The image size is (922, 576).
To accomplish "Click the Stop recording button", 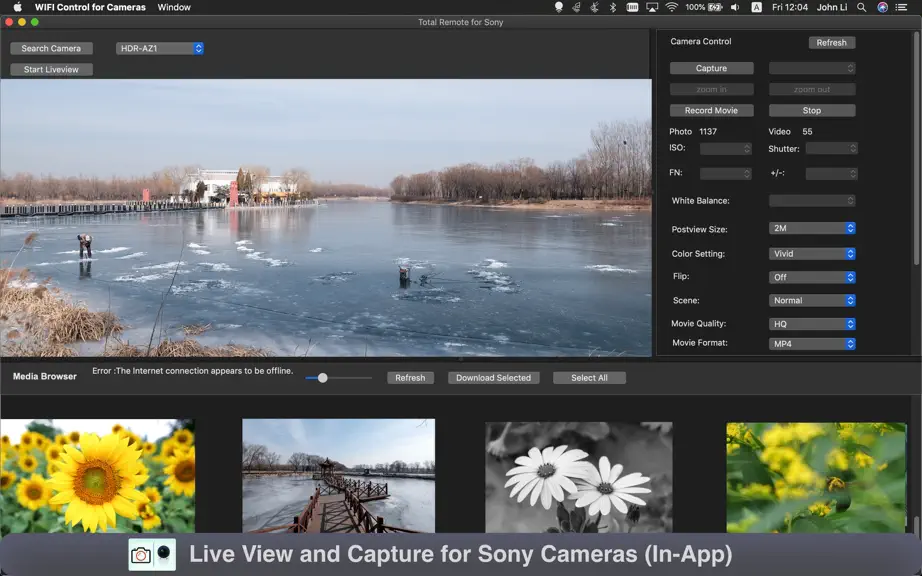I will click(x=812, y=110).
